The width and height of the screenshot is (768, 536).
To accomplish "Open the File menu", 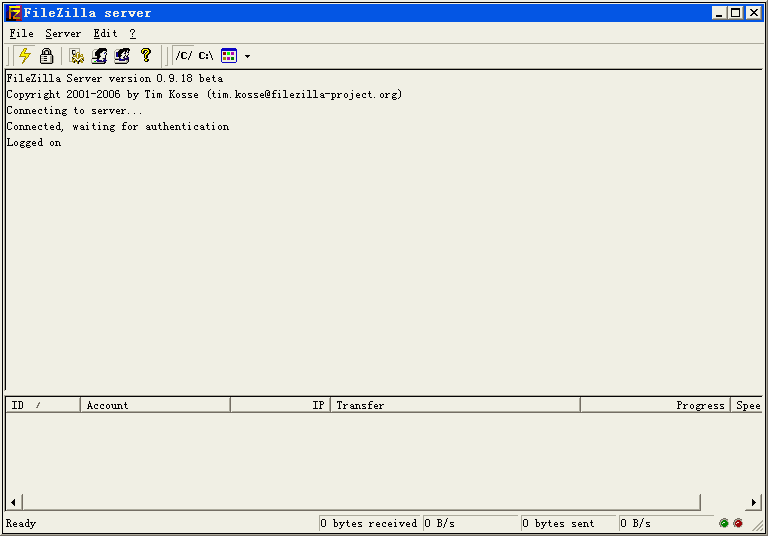I will tap(22, 33).
